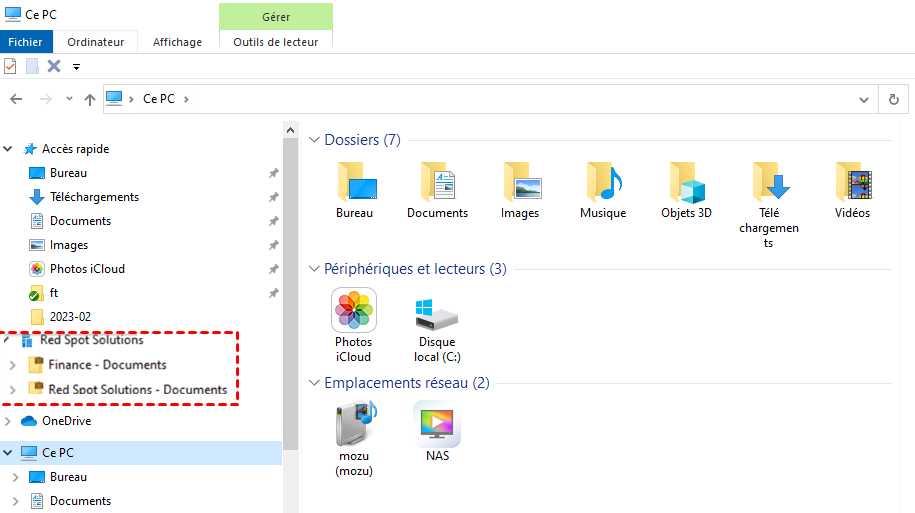Screen dimensions: 915x513
Task: Click the New folder icon in quick toolbar
Action: pos(33,67)
